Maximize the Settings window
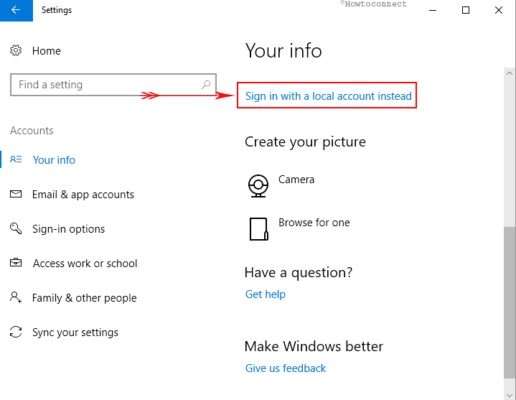This screenshot has width=516, height=400. (x=466, y=10)
